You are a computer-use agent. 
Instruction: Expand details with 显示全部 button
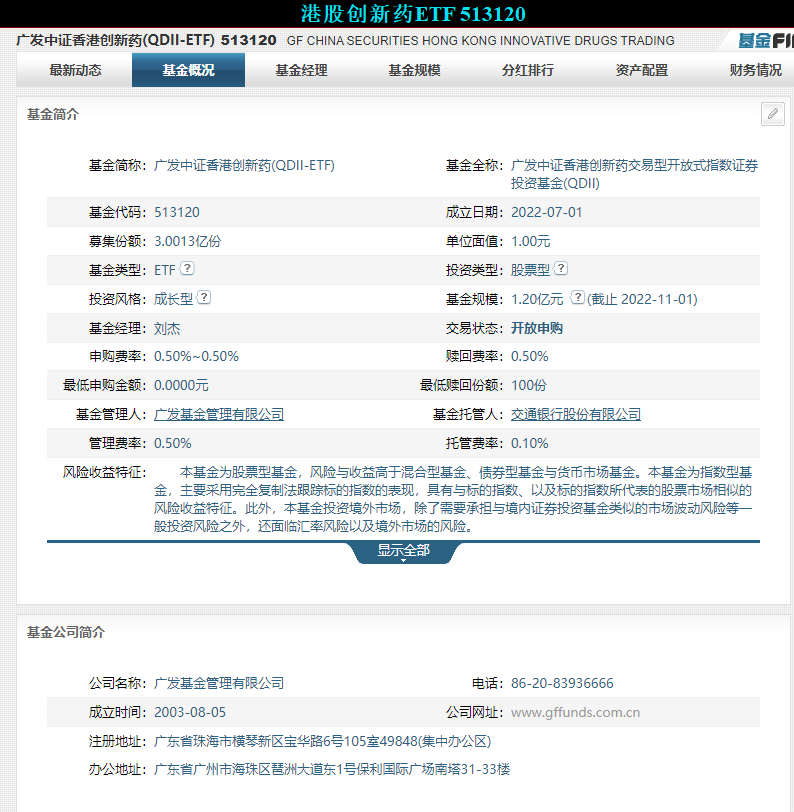403,552
